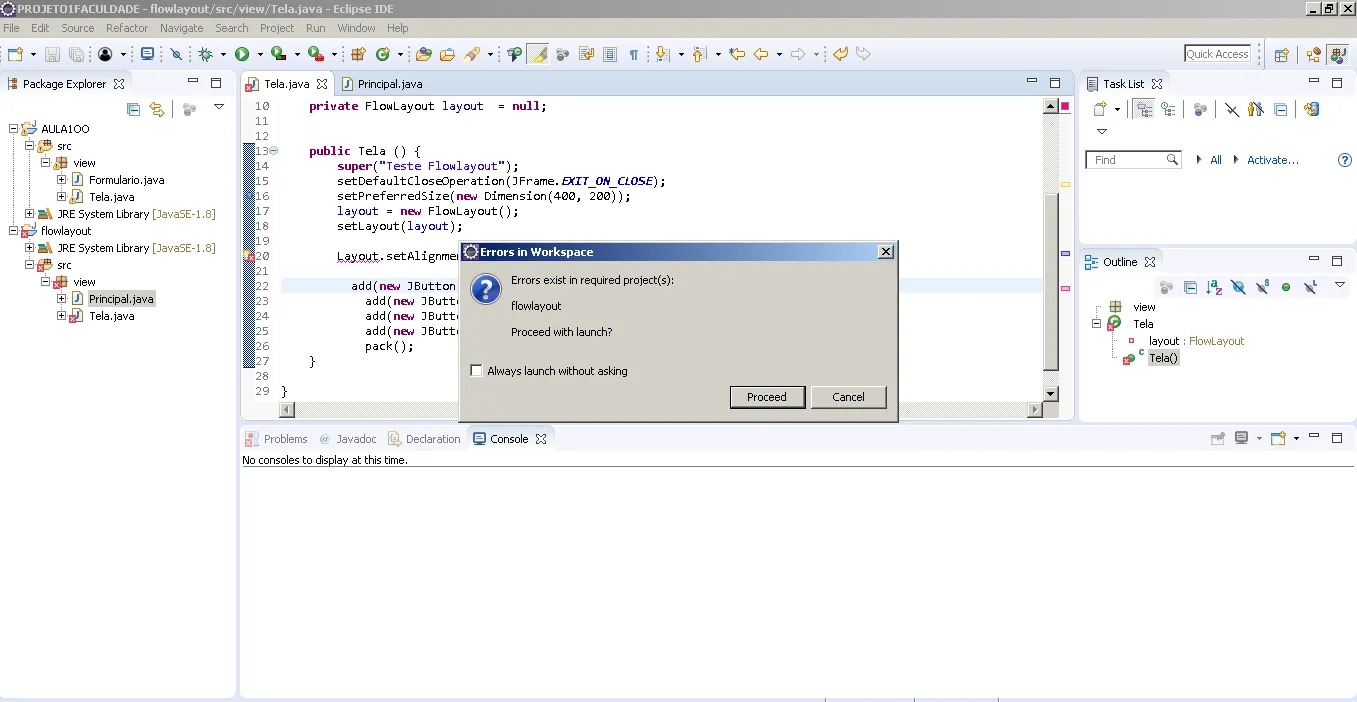Switch to the Principal.java editor tab

click(389, 84)
